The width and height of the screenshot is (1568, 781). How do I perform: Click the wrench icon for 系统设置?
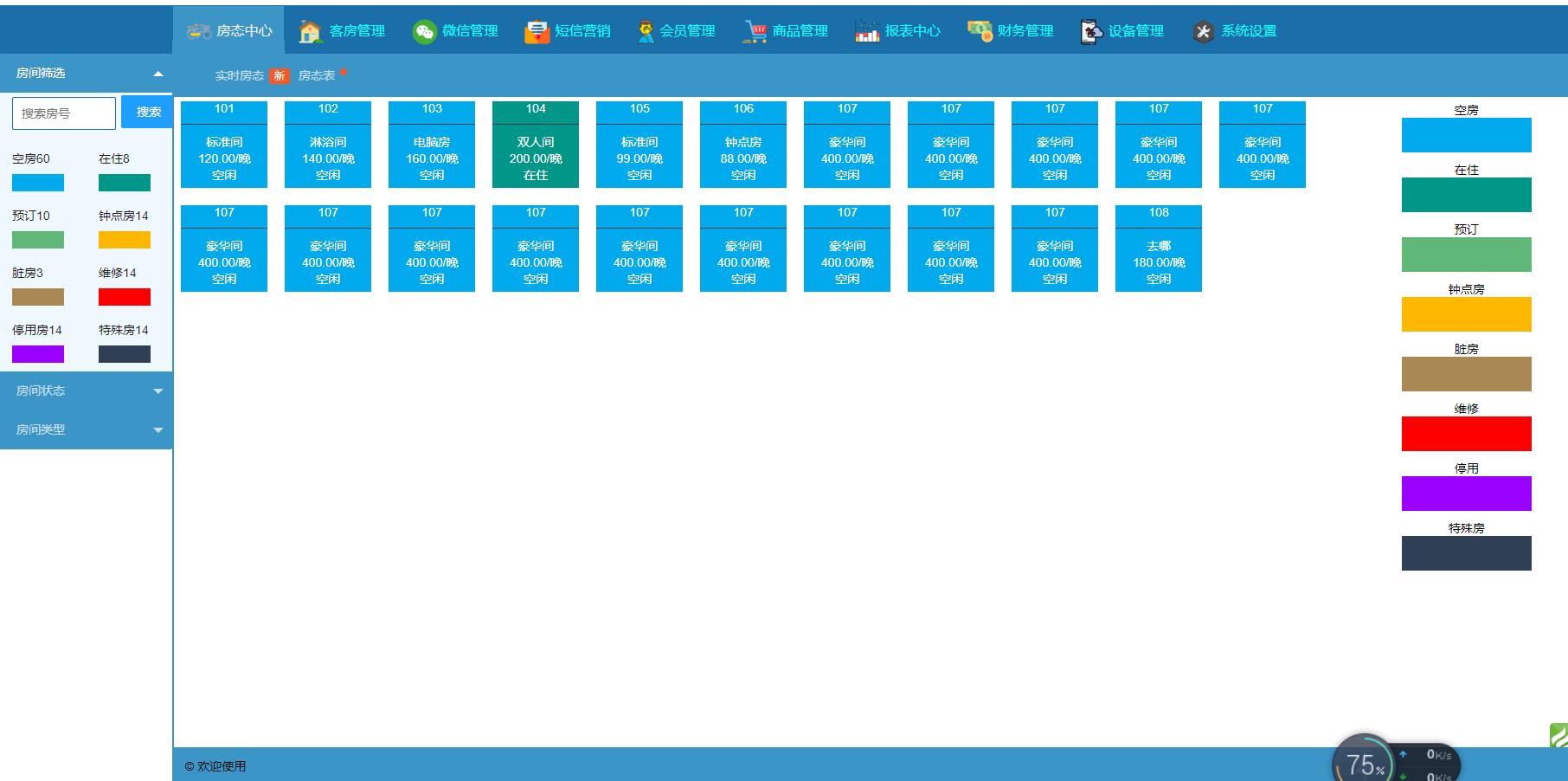[1204, 32]
